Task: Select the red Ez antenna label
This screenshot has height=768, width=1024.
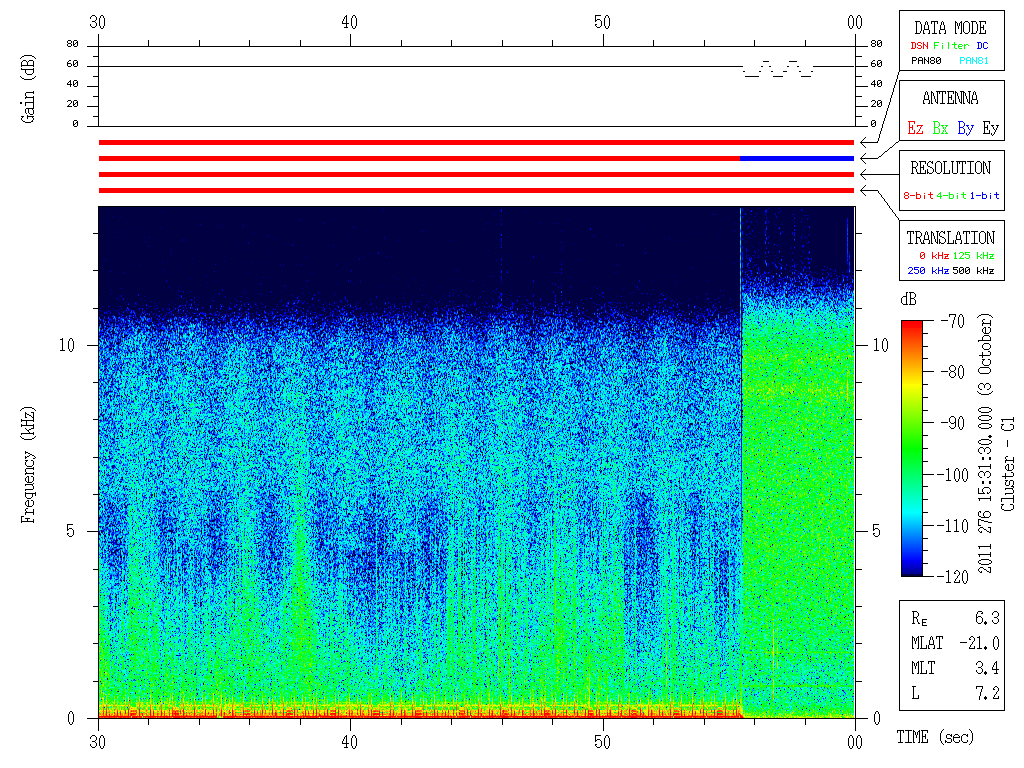Action: click(915, 128)
